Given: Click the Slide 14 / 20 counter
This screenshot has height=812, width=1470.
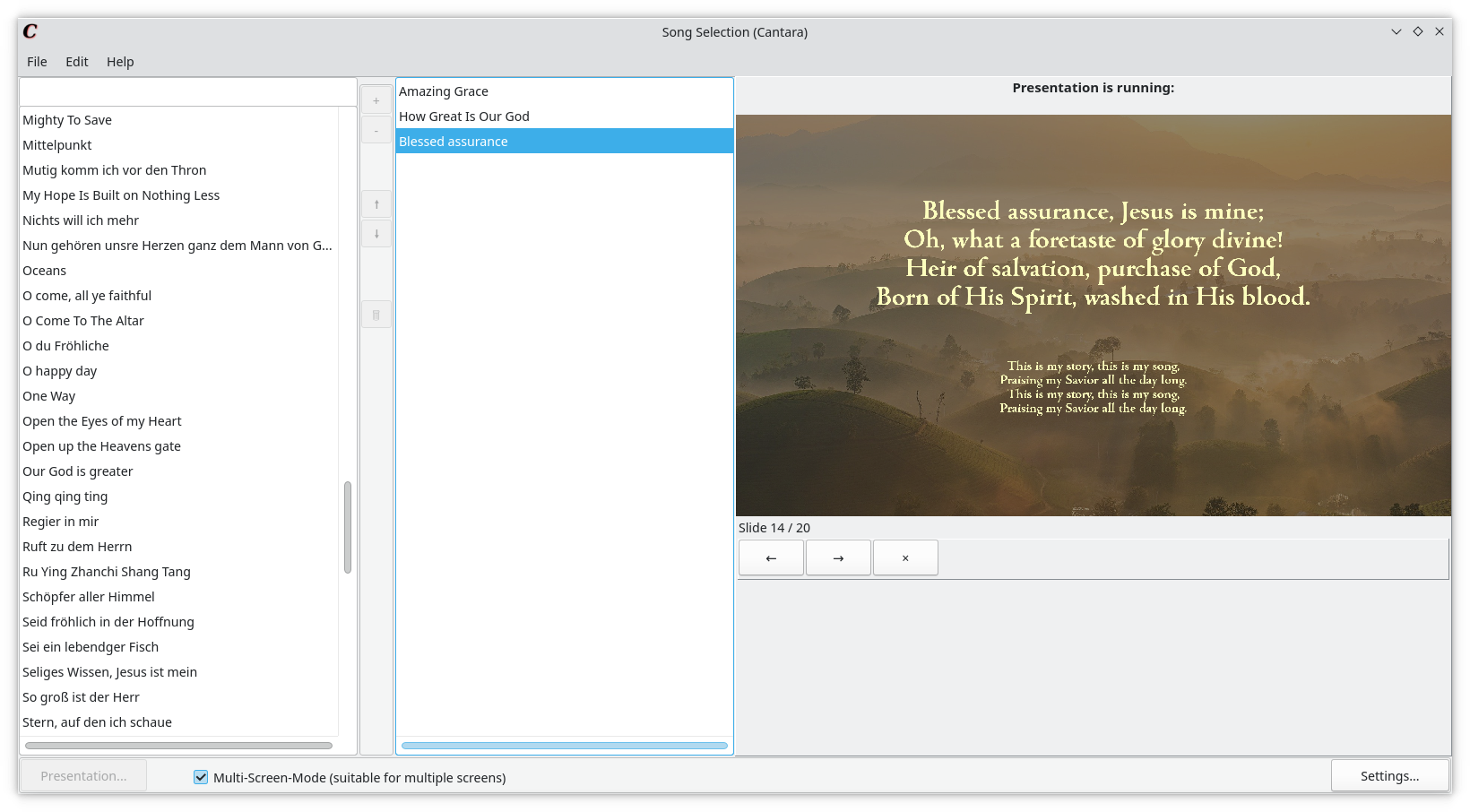Looking at the screenshot, I should (774, 528).
